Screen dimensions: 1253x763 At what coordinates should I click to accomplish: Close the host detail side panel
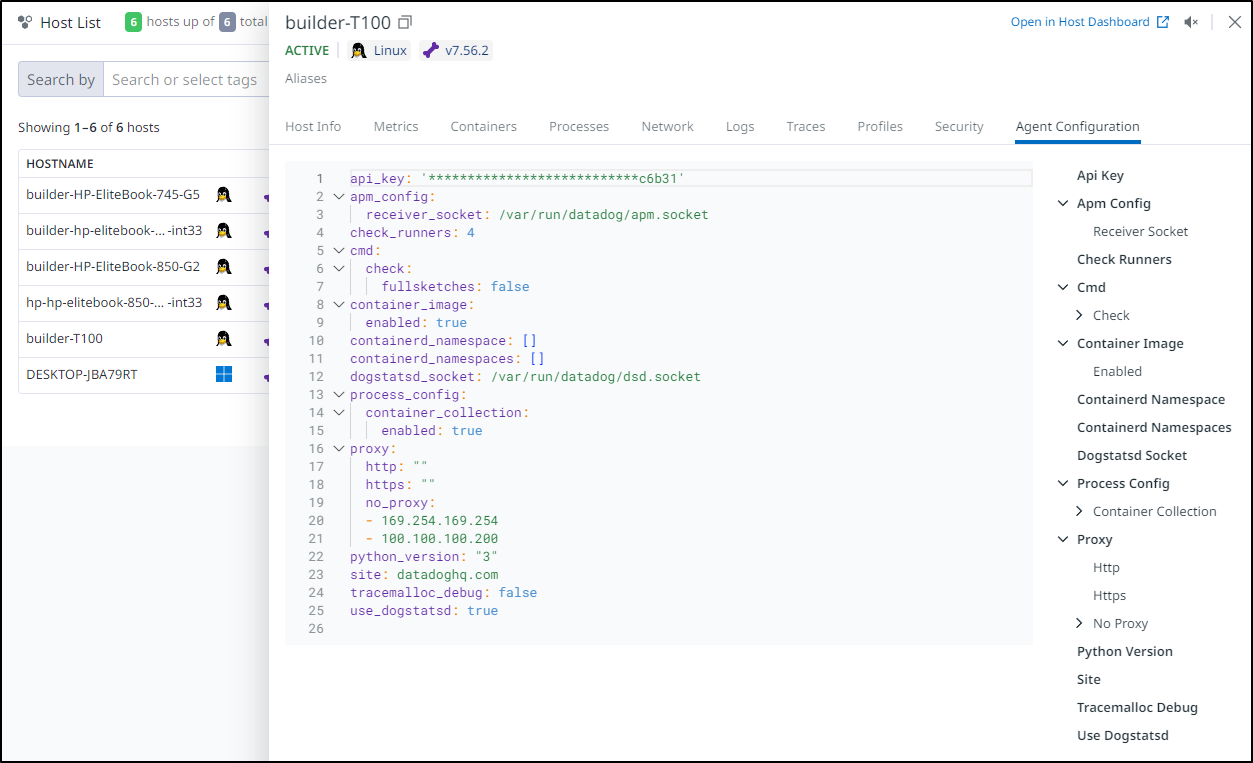[1234, 22]
